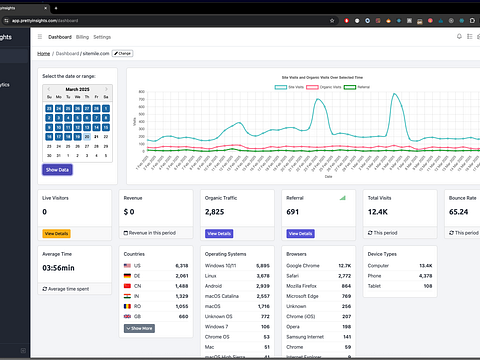Go to previous month in calendar

(49, 89)
